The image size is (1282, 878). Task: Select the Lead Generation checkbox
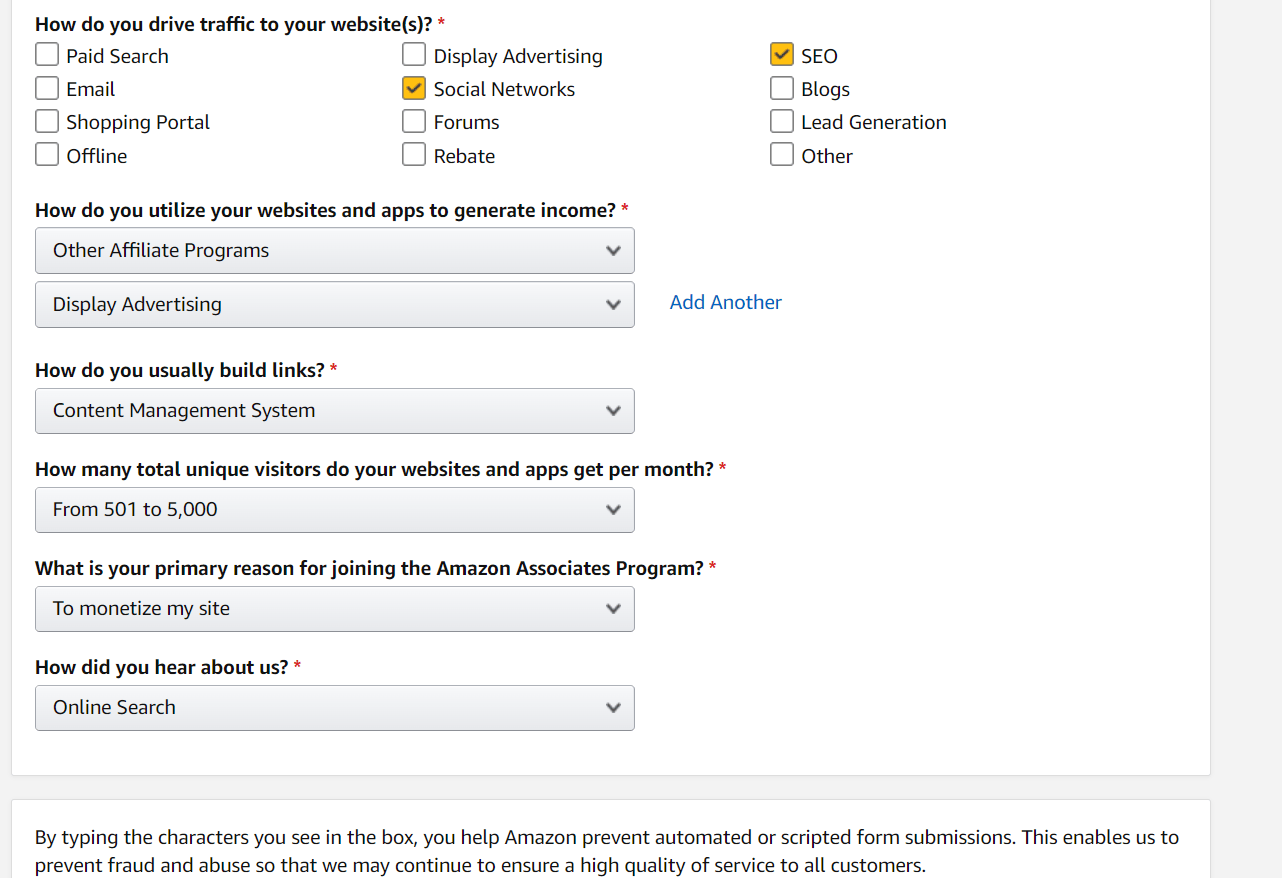pyautogui.click(x=782, y=121)
